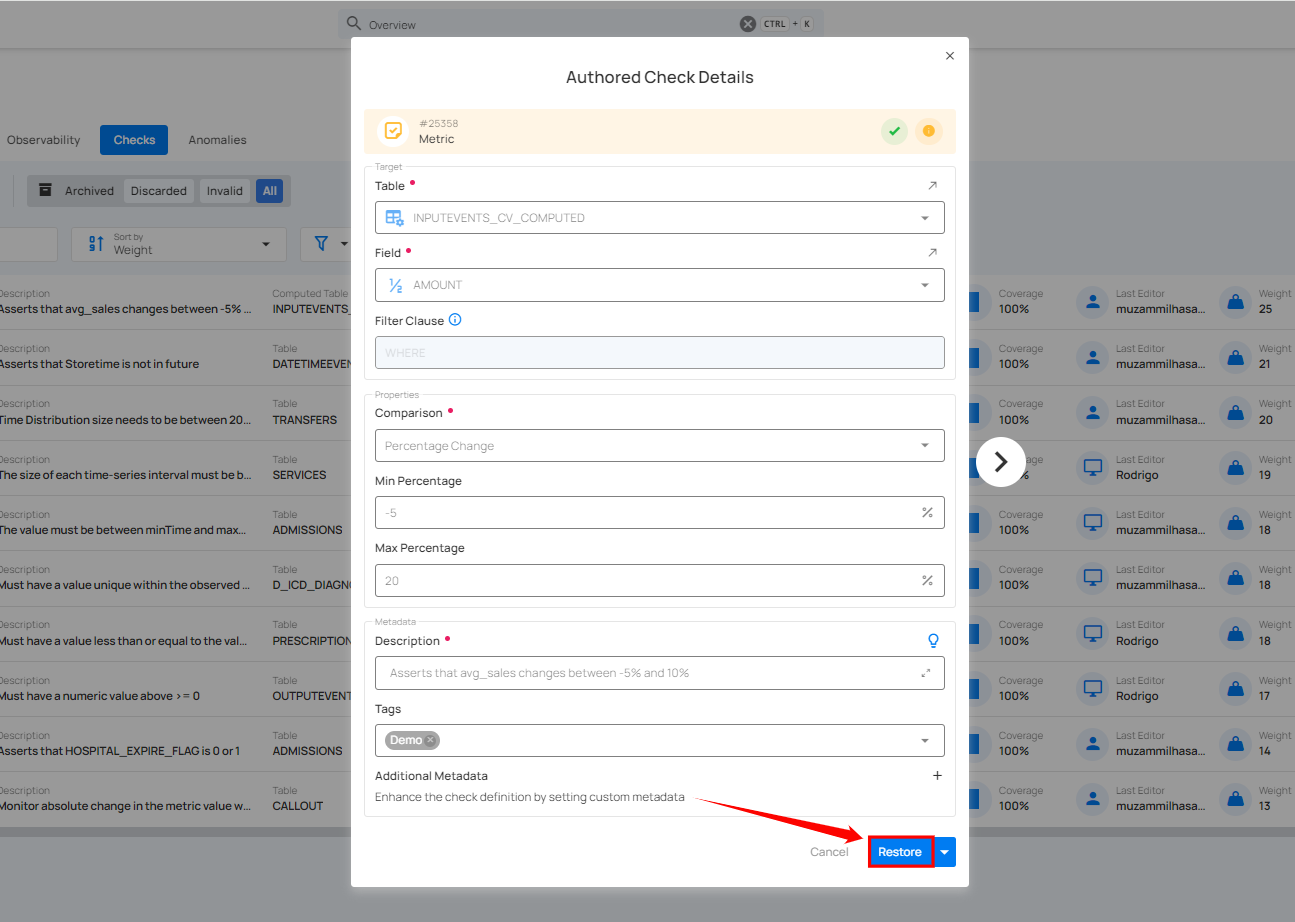Click the weight icon for weight 25
Image resolution: width=1295 pixels, height=922 pixels.
pyautogui.click(x=1235, y=302)
